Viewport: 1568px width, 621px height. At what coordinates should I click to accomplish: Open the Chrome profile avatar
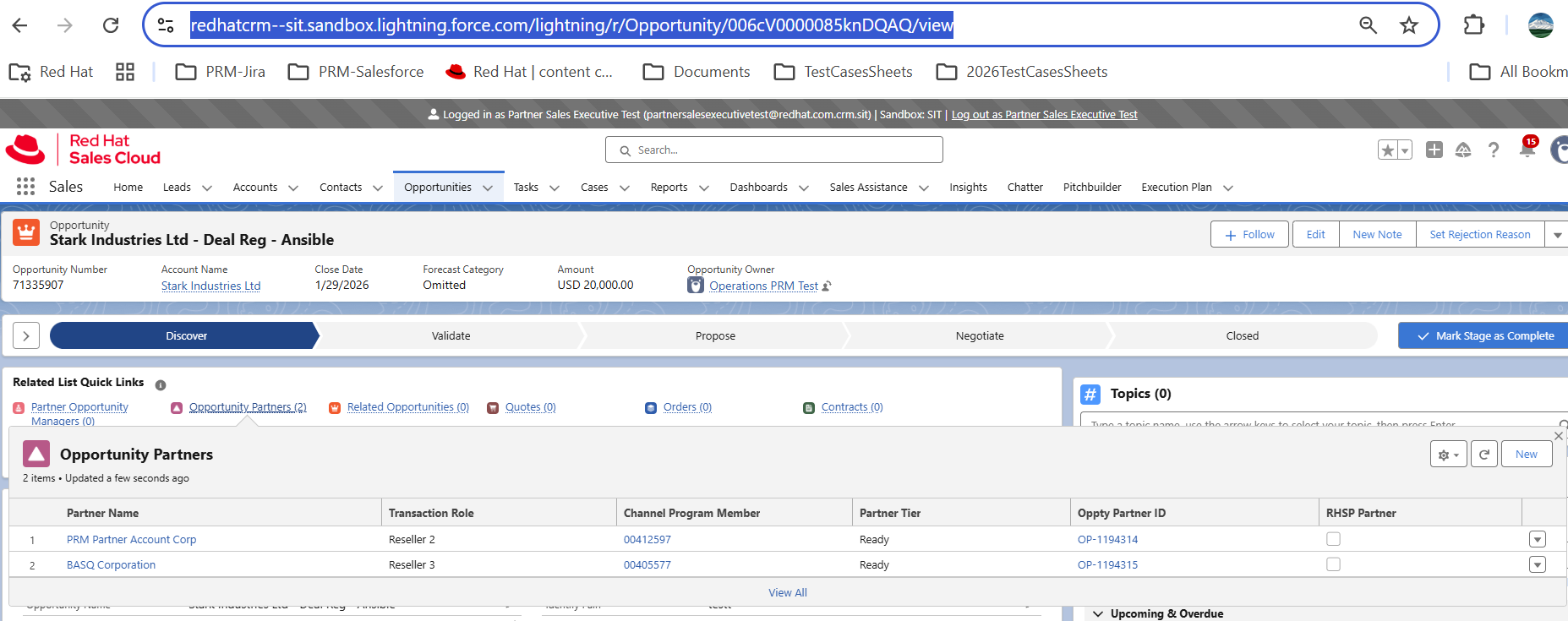[1540, 25]
